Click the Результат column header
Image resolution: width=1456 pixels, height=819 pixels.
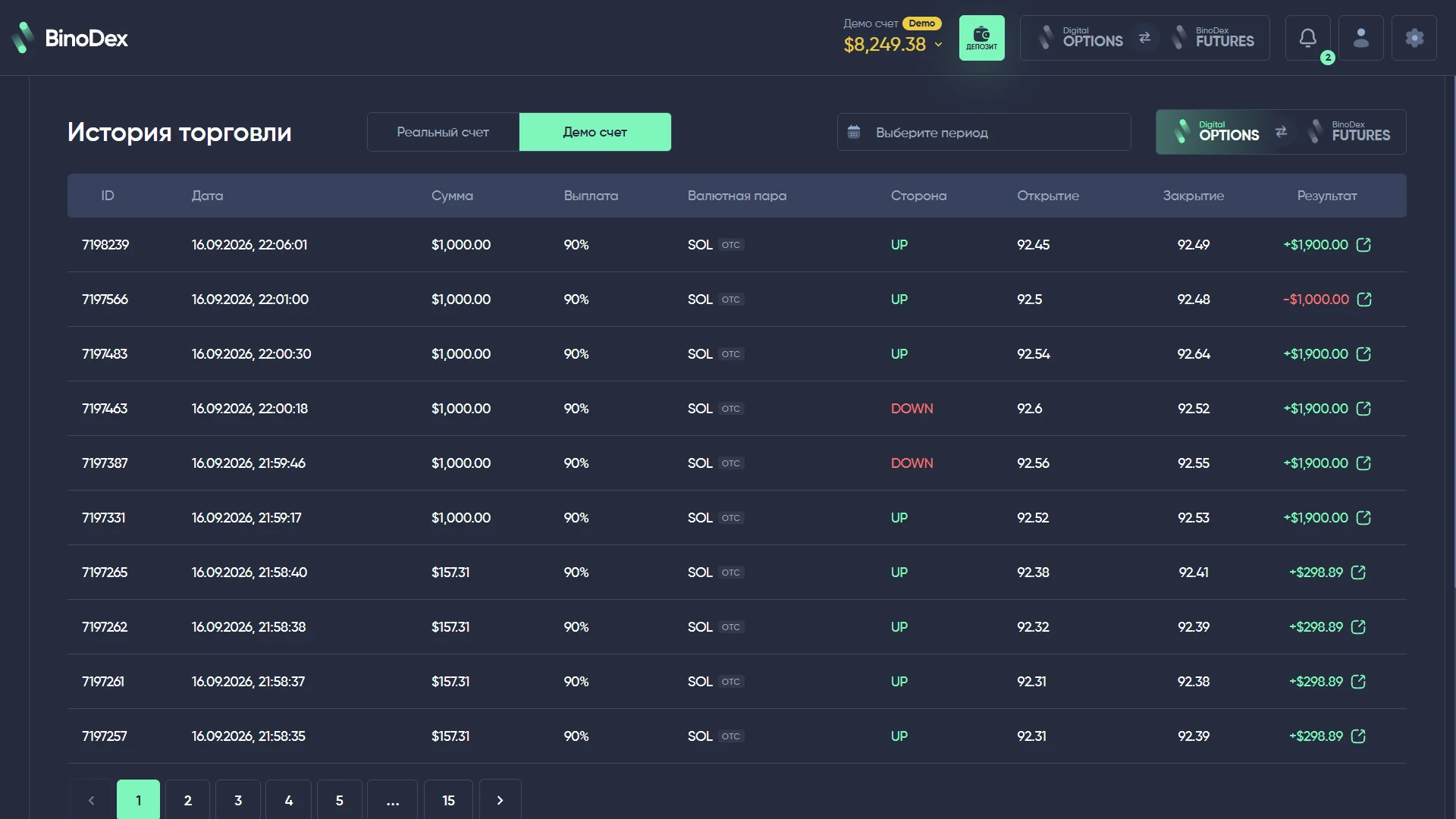(1327, 196)
